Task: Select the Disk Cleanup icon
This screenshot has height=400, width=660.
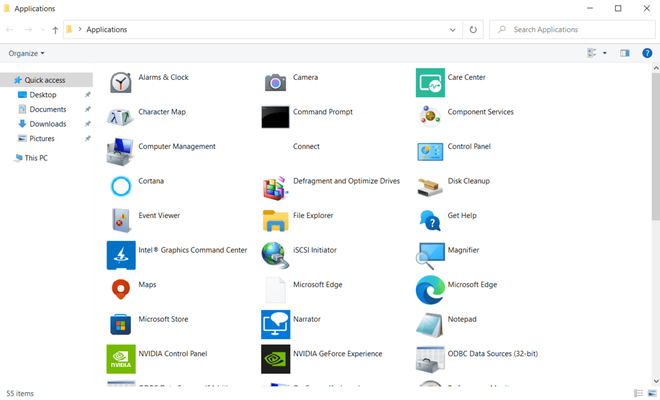Action: click(430, 186)
